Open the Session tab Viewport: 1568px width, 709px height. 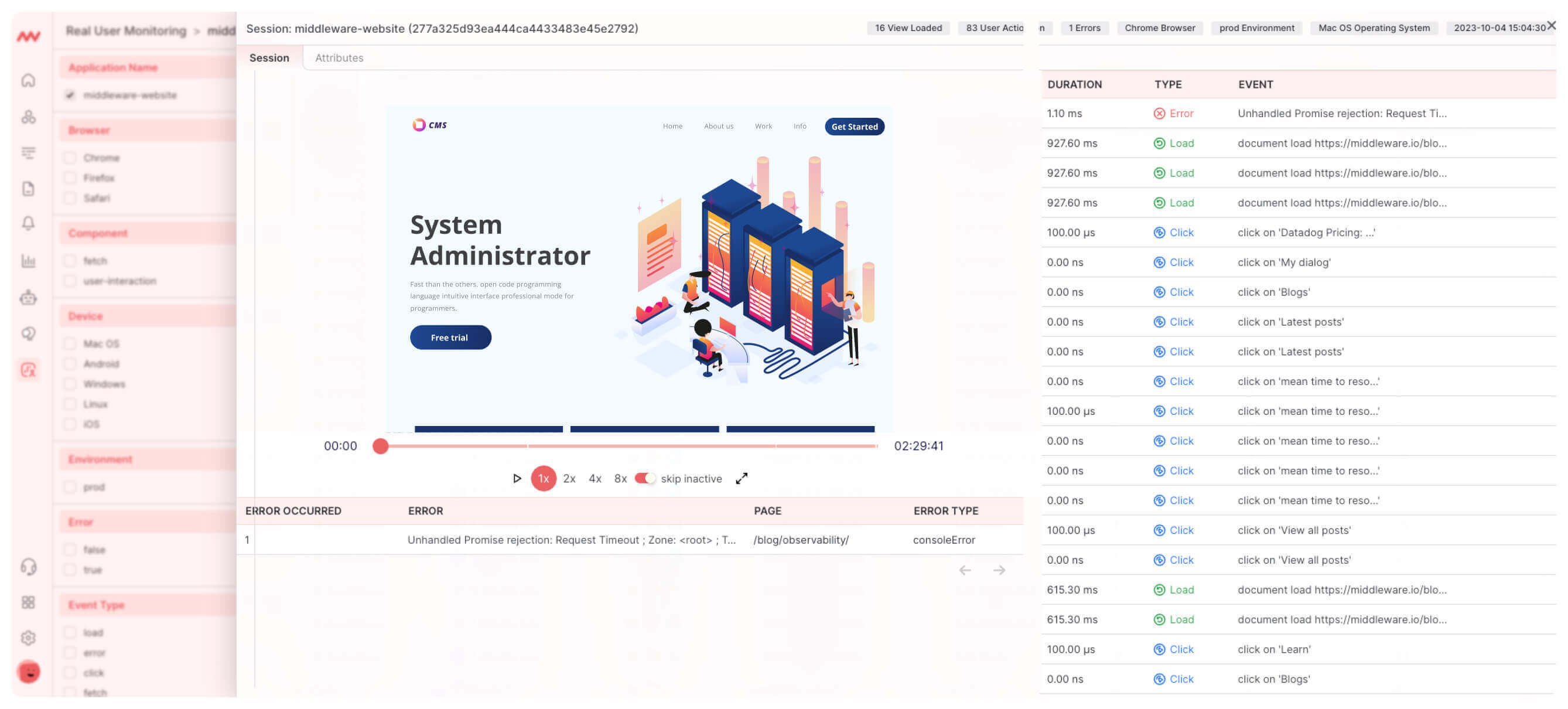click(269, 57)
